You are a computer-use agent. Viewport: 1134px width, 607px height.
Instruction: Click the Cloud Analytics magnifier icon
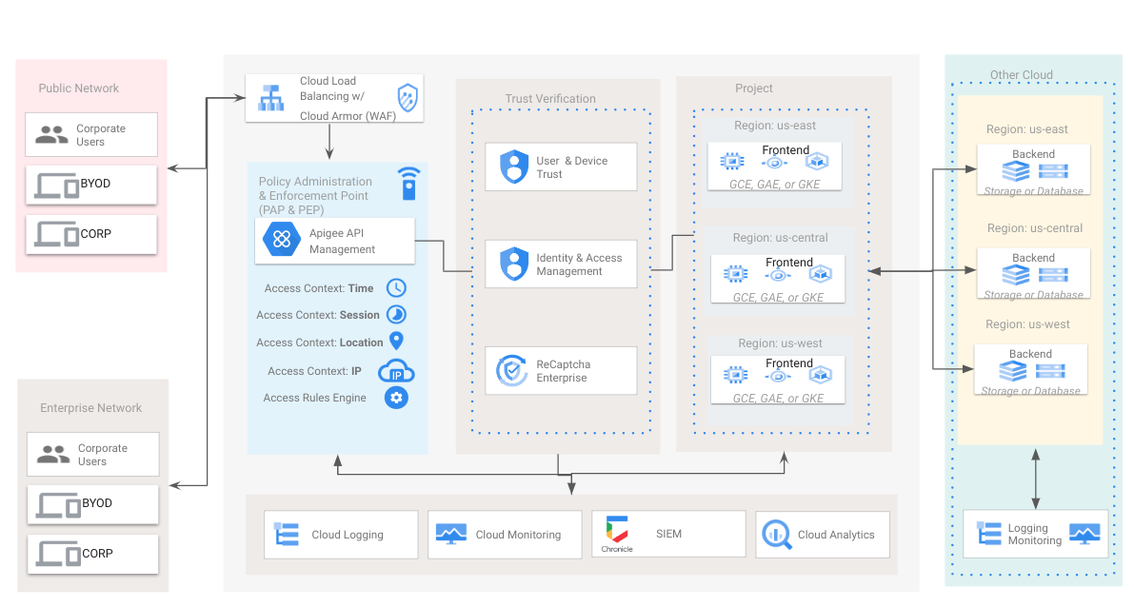tap(777, 535)
